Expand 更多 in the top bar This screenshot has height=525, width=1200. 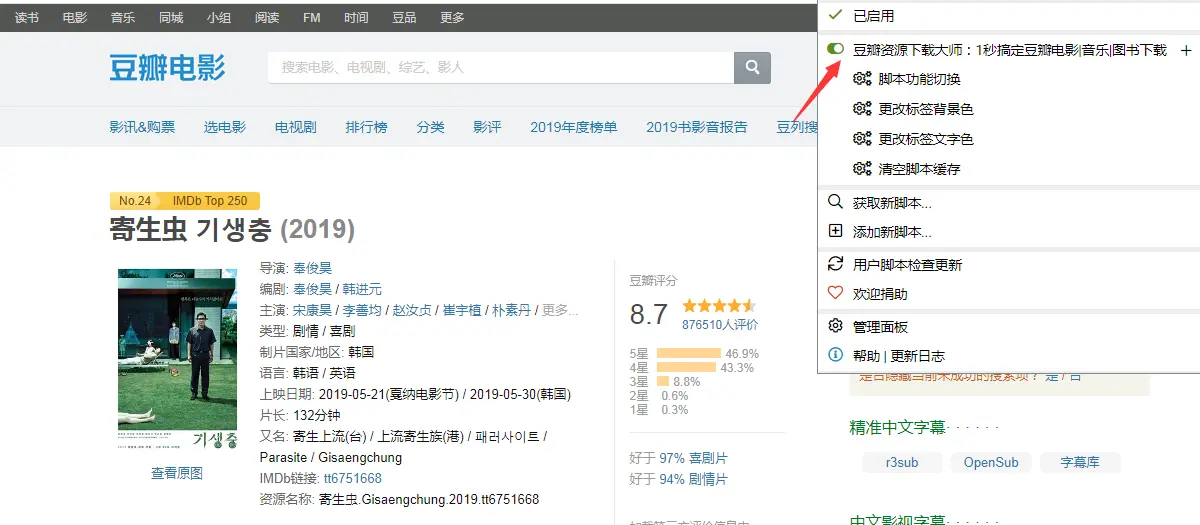(x=452, y=18)
